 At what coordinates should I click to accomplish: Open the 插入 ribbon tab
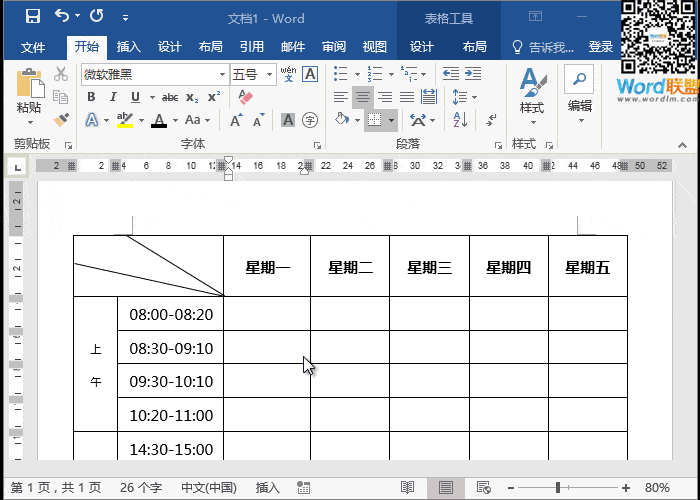coord(129,47)
